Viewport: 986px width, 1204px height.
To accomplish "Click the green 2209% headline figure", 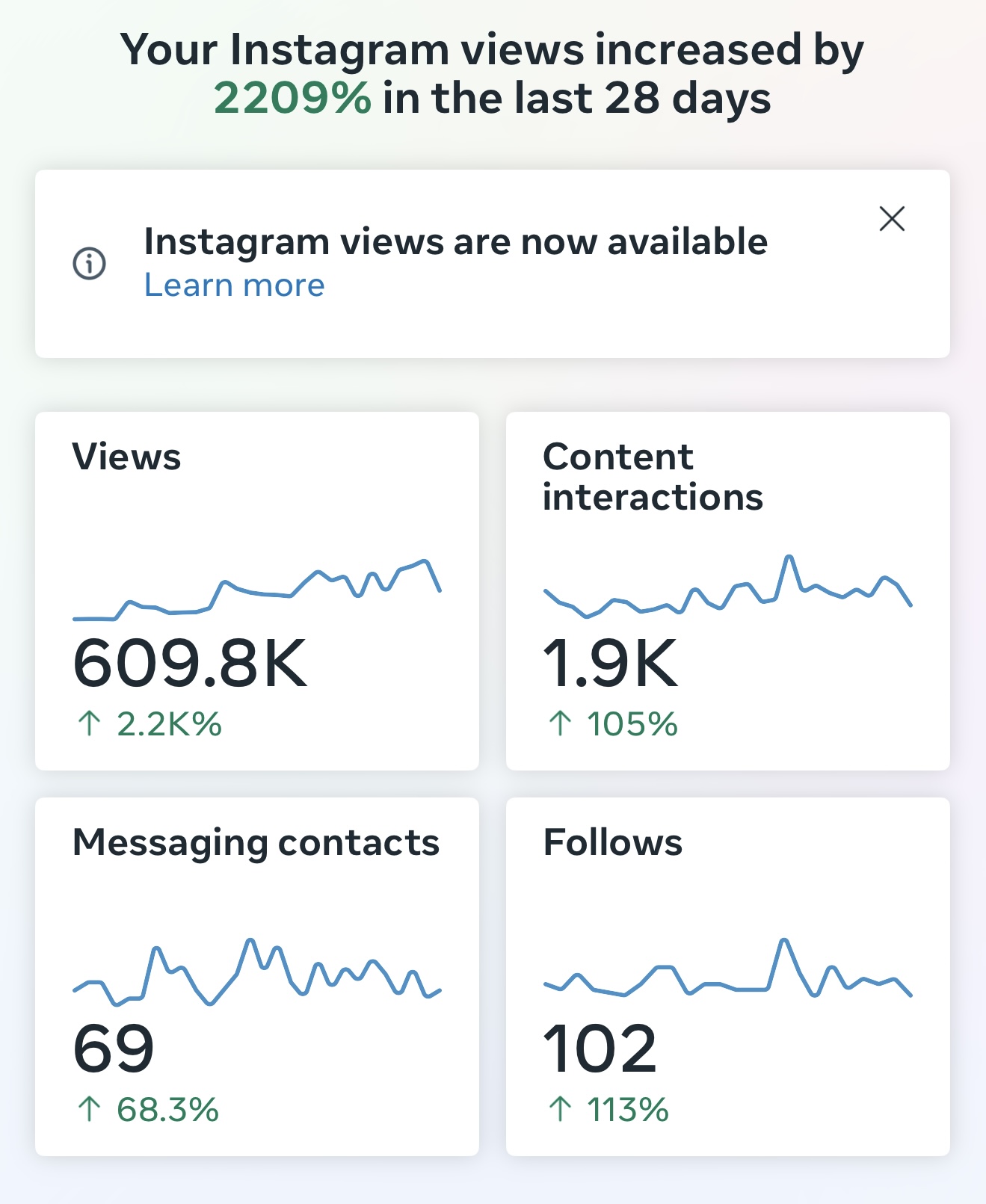I will coord(292,98).
